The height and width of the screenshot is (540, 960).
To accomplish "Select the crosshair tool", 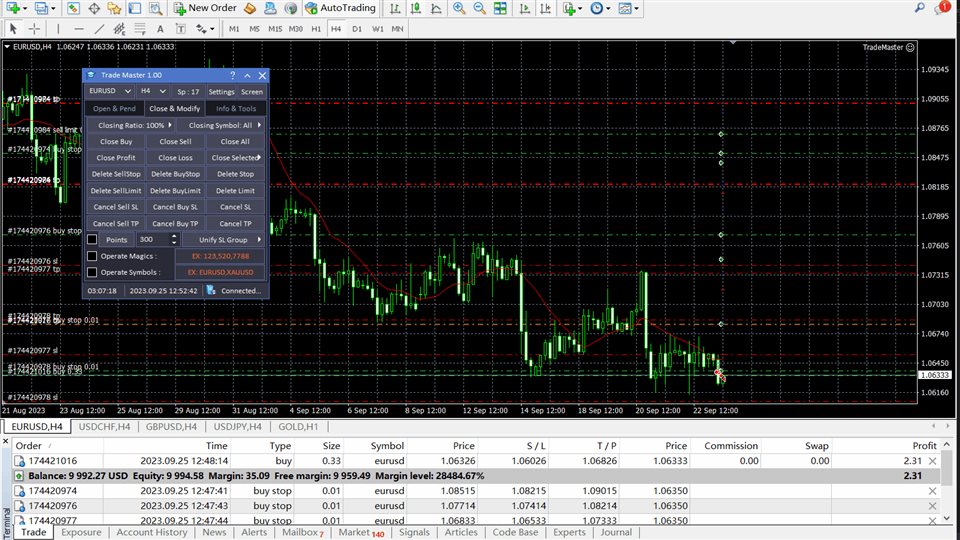I will coord(34,28).
